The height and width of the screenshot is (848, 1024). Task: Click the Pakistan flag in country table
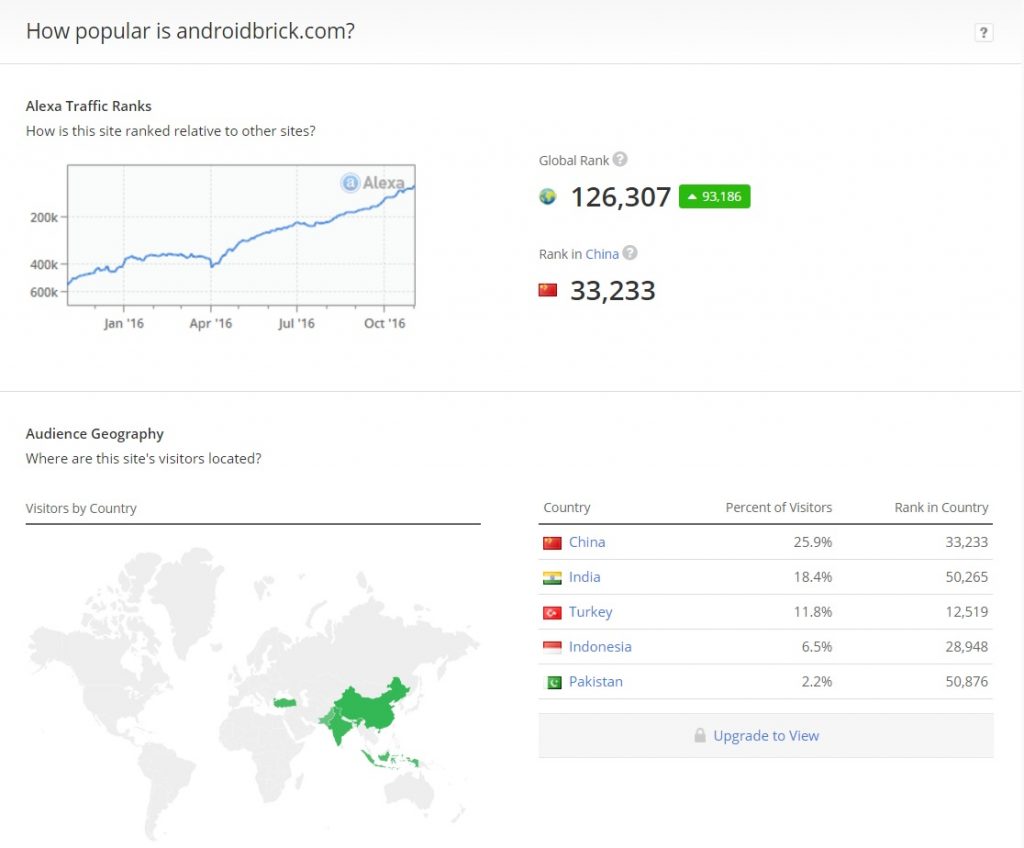[552, 682]
